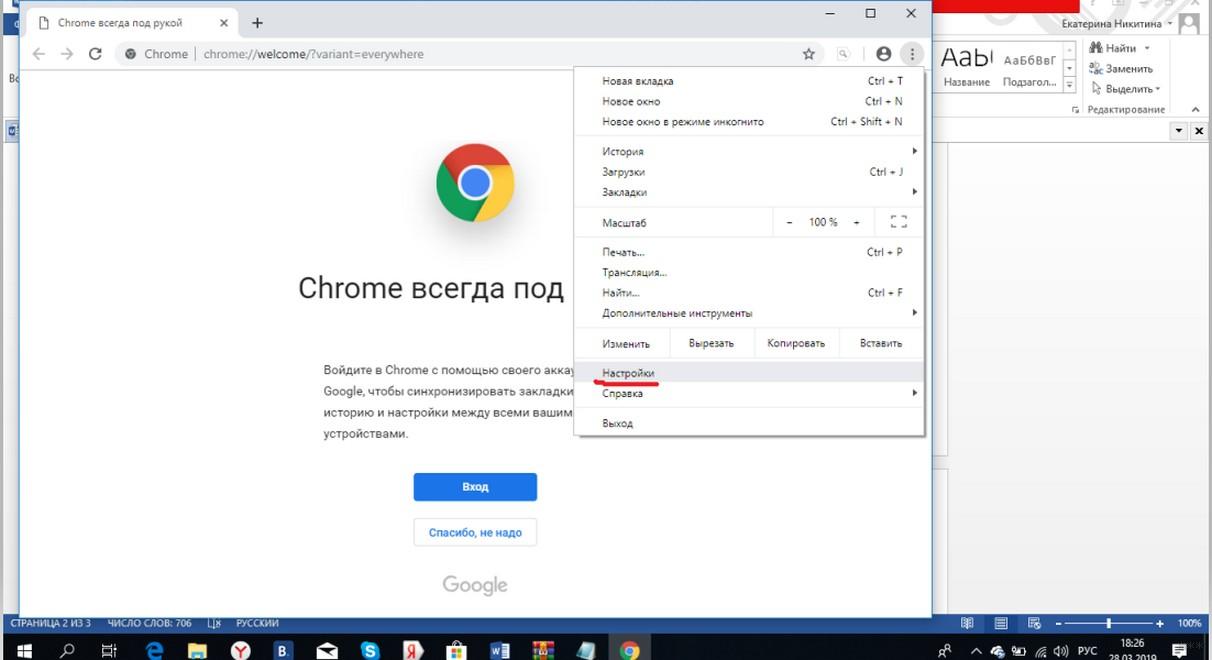Choose Выход to quit Chrome
Viewport: 1212px width, 660px height.
point(749,423)
